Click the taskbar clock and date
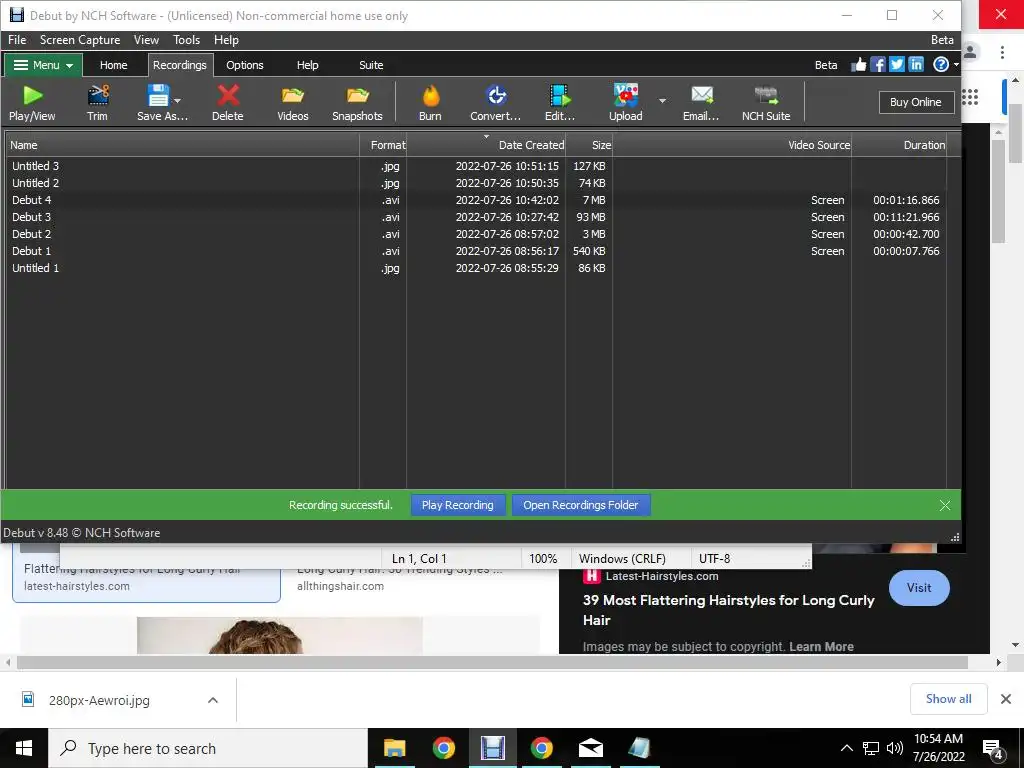This screenshot has width=1024, height=768. 938,748
